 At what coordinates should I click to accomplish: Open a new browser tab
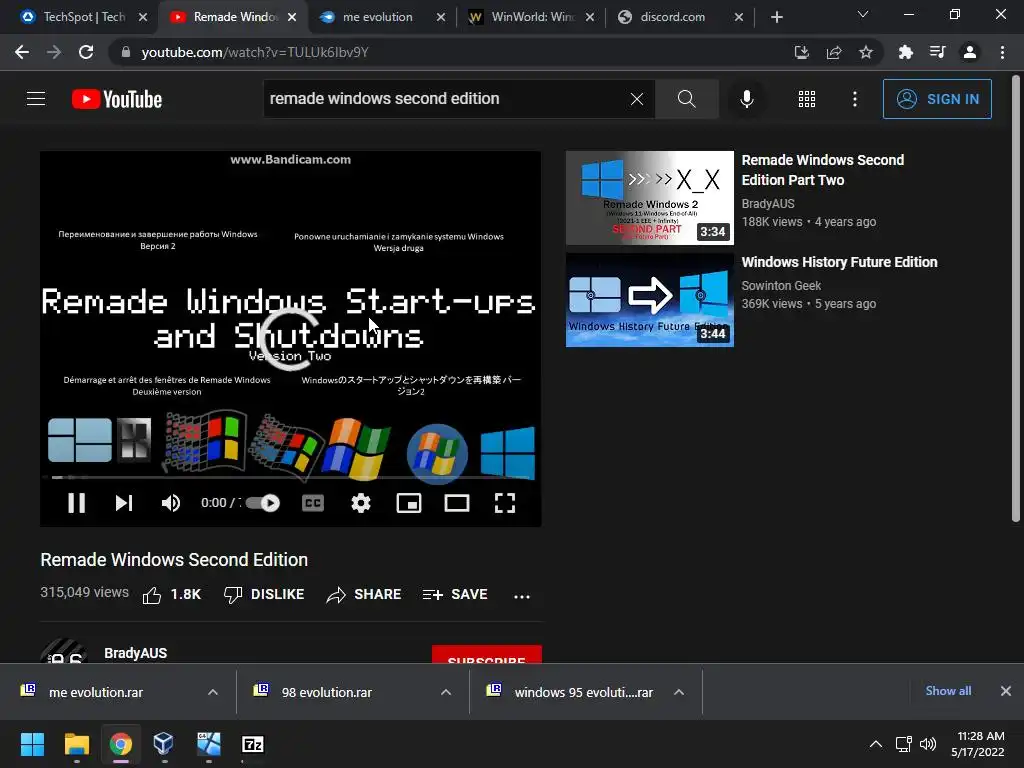point(776,17)
